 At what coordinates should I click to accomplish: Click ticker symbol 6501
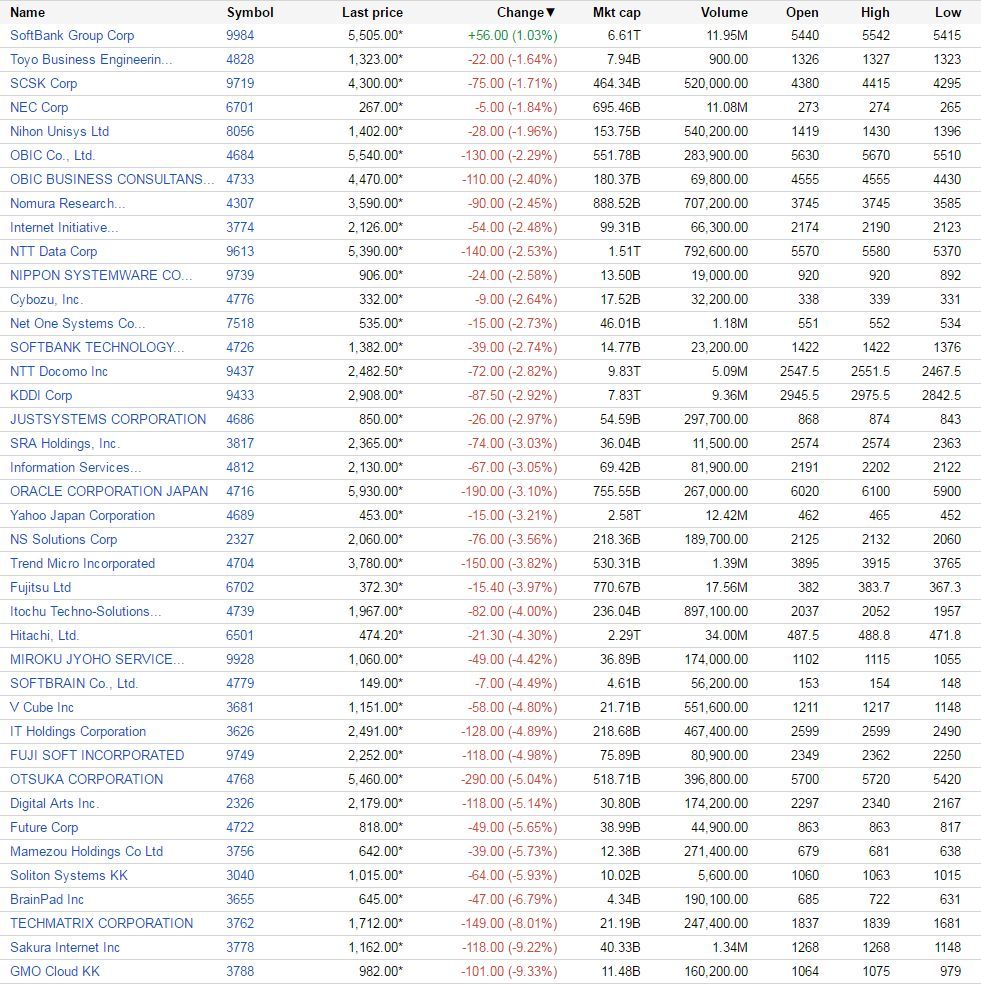point(240,636)
